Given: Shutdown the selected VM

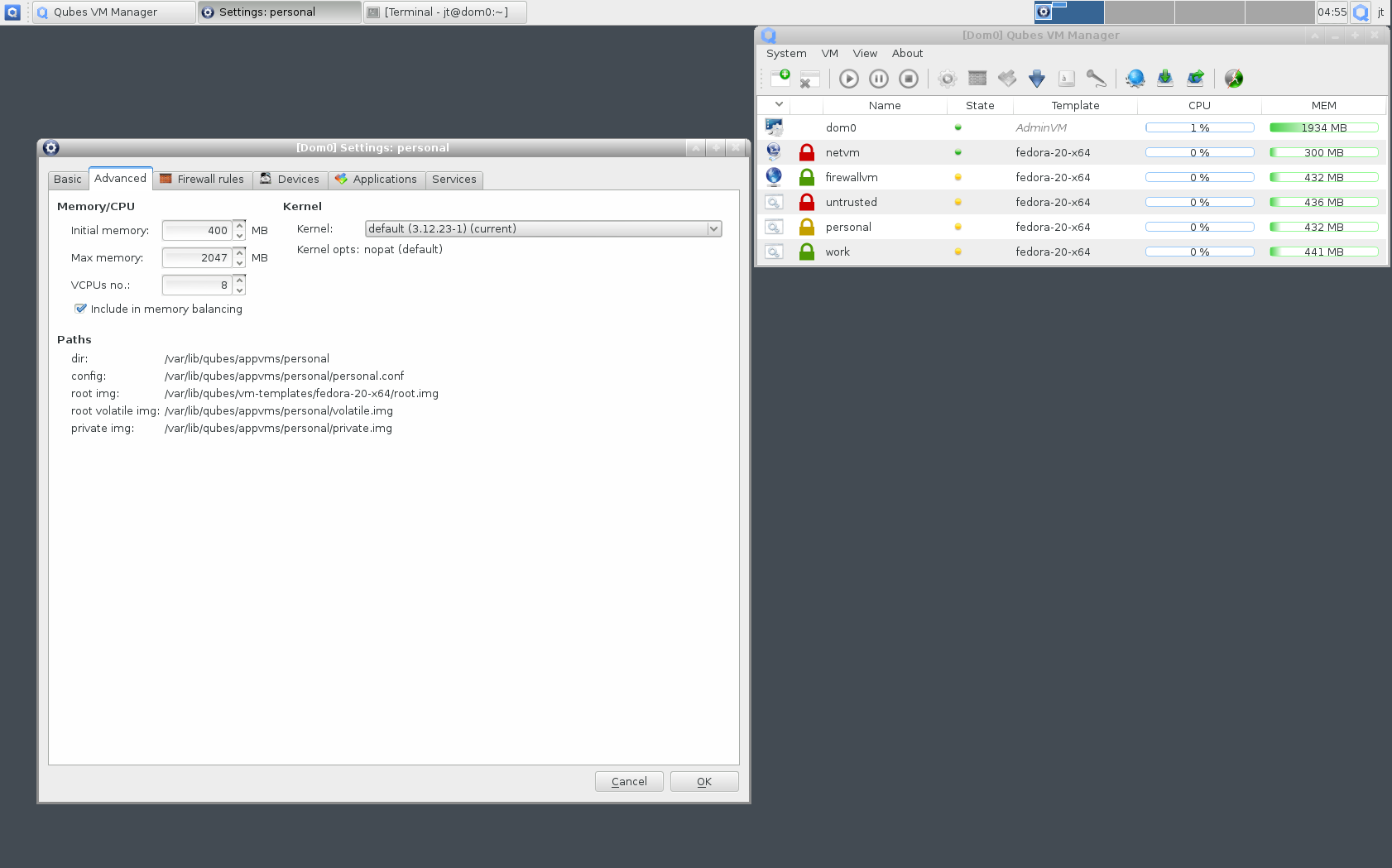Looking at the screenshot, I should 908,78.
